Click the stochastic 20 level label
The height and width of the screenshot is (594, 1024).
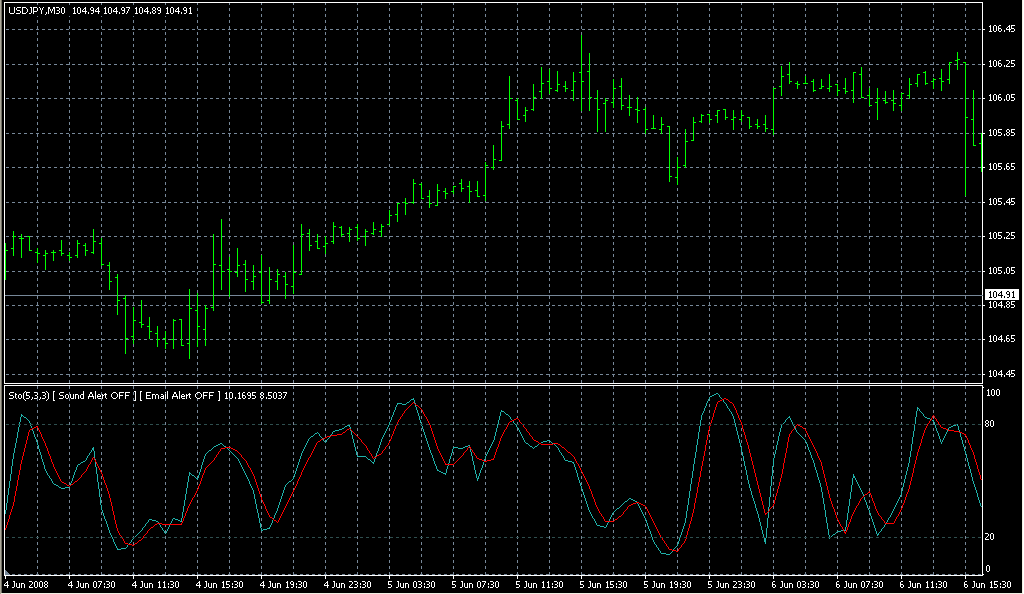click(992, 537)
